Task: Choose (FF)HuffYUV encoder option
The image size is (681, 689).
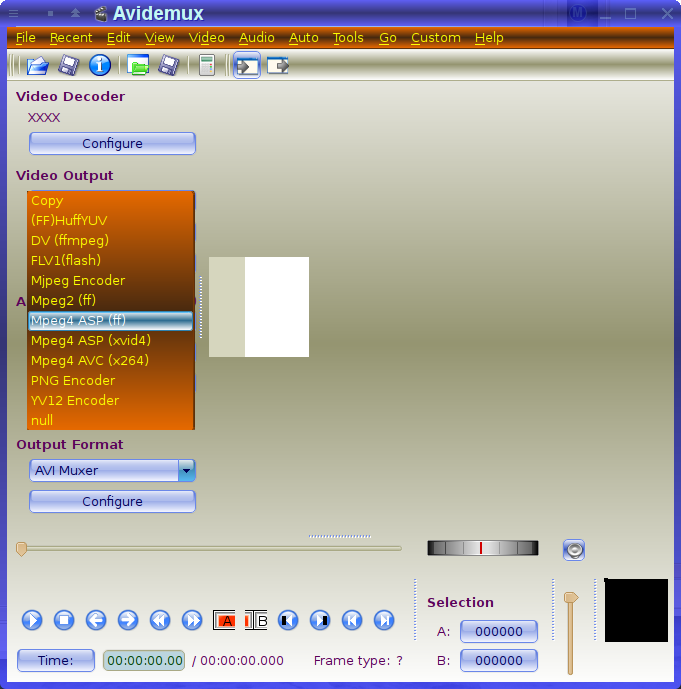Action: coord(111,221)
